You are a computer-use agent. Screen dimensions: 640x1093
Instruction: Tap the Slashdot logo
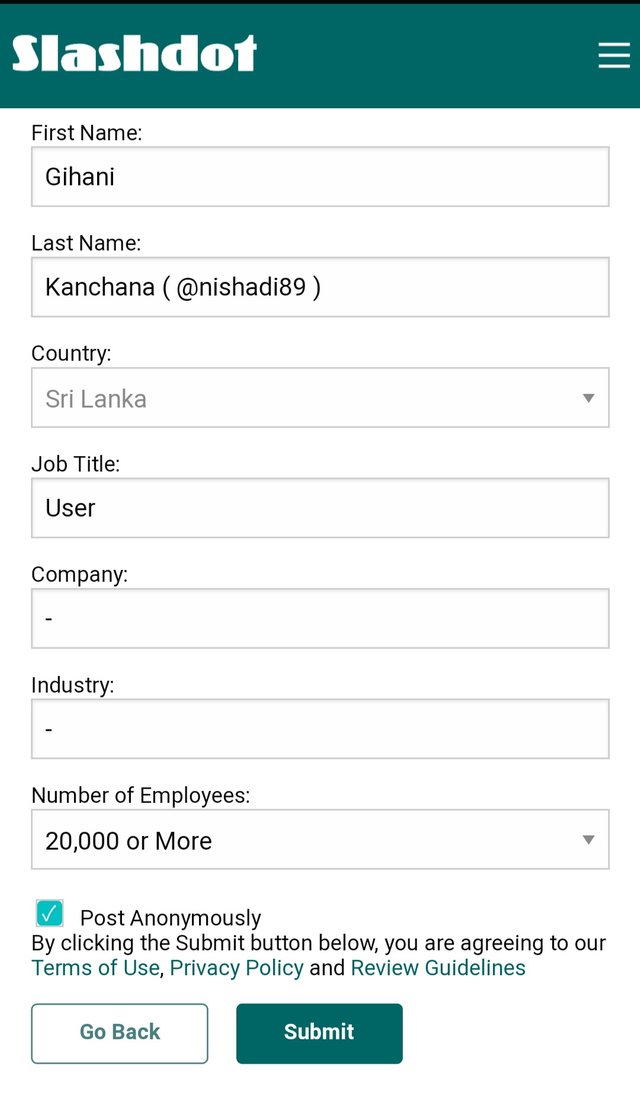135,54
